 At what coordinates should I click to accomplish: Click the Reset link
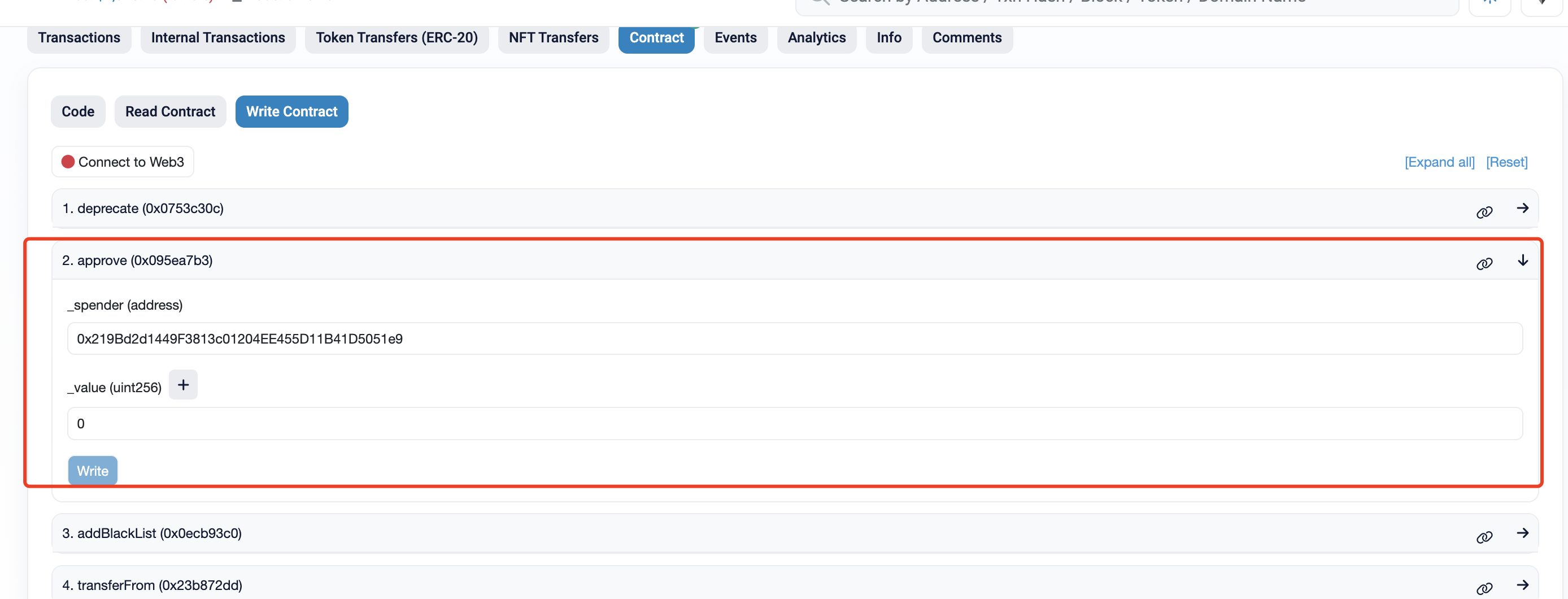(1506, 162)
